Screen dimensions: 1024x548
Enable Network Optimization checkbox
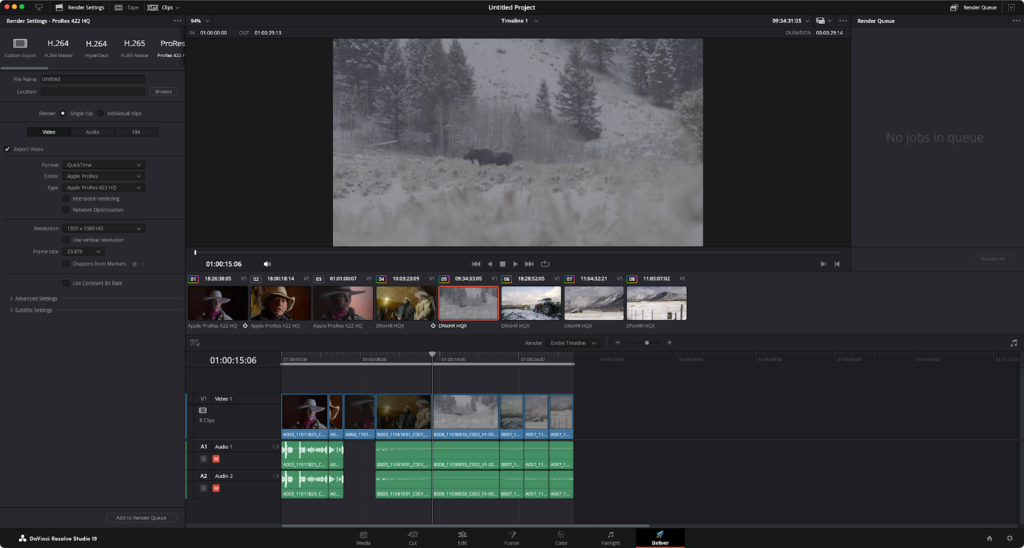click(66, 210)
